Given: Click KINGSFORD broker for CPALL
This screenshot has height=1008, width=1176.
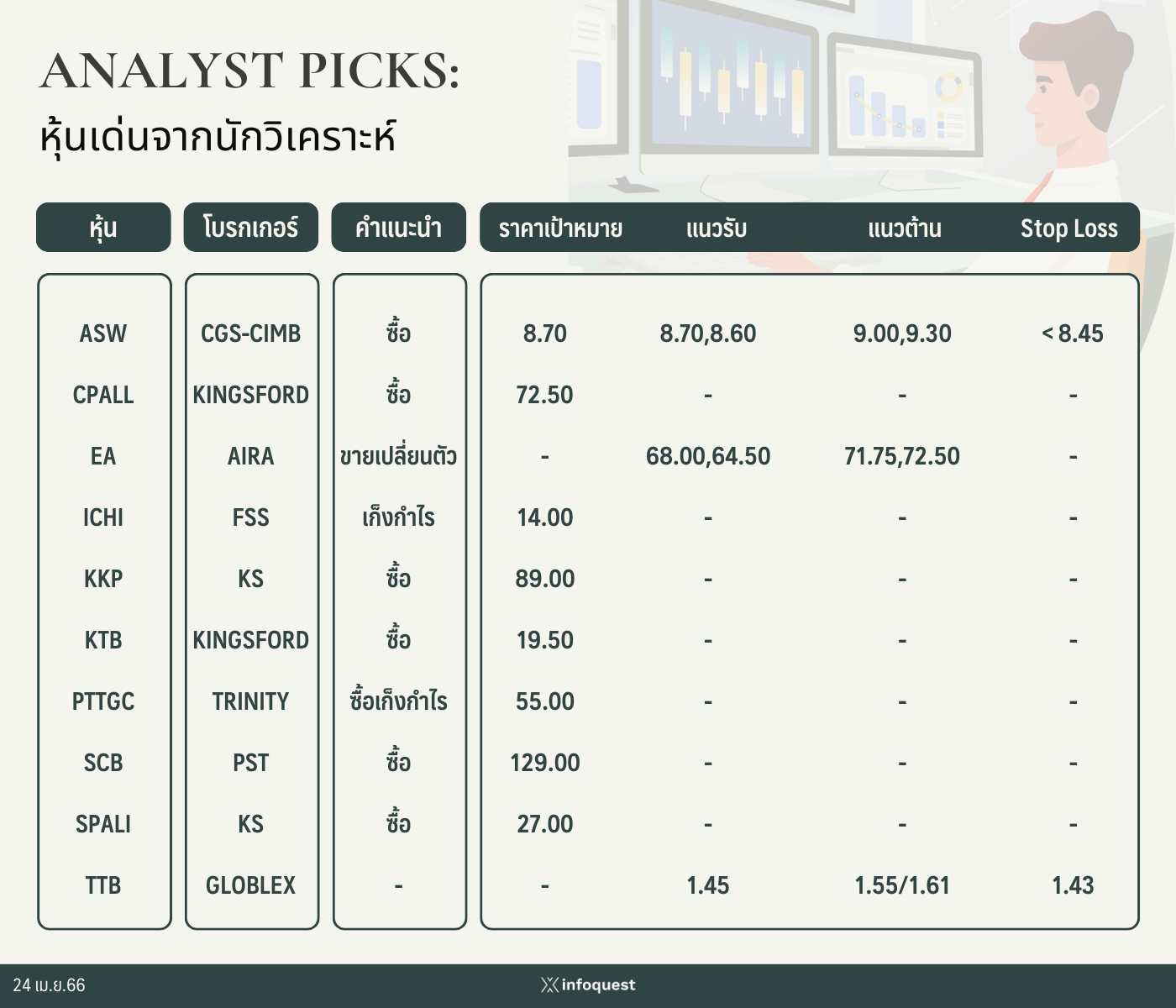Looking at the screenshot, I should [x=251, y=395].
